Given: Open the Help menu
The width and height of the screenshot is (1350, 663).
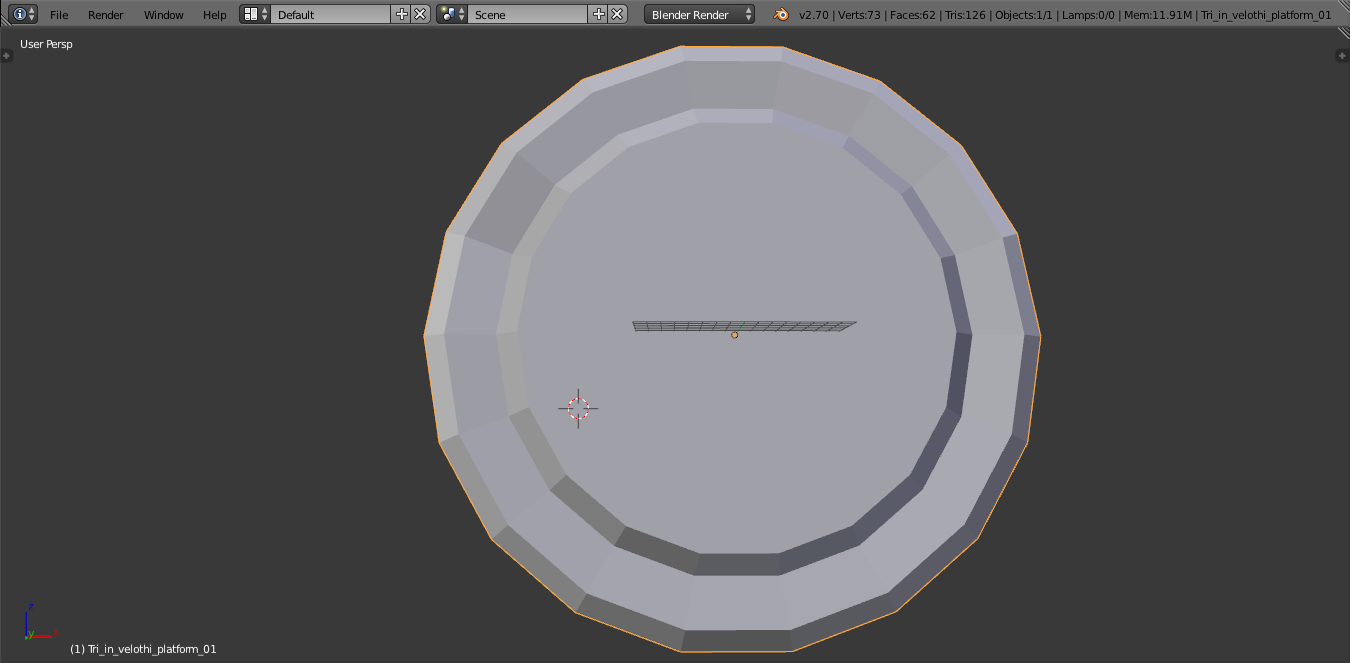Looking at the screenshot, I should click(215, 15).
